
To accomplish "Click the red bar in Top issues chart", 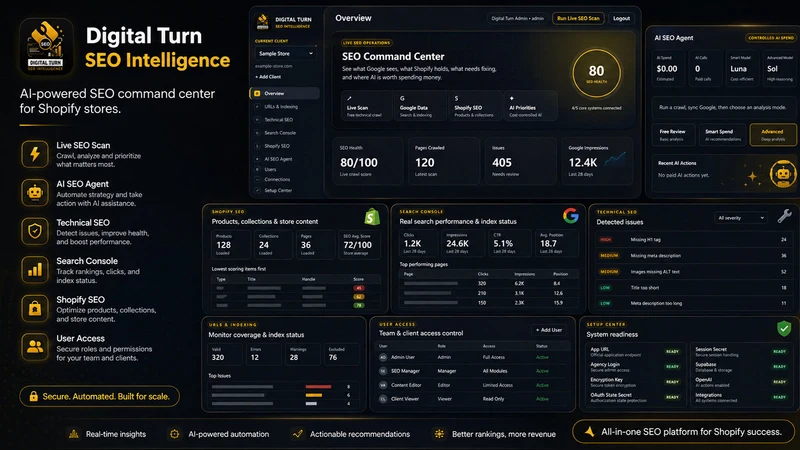I will tap(318, 387).
